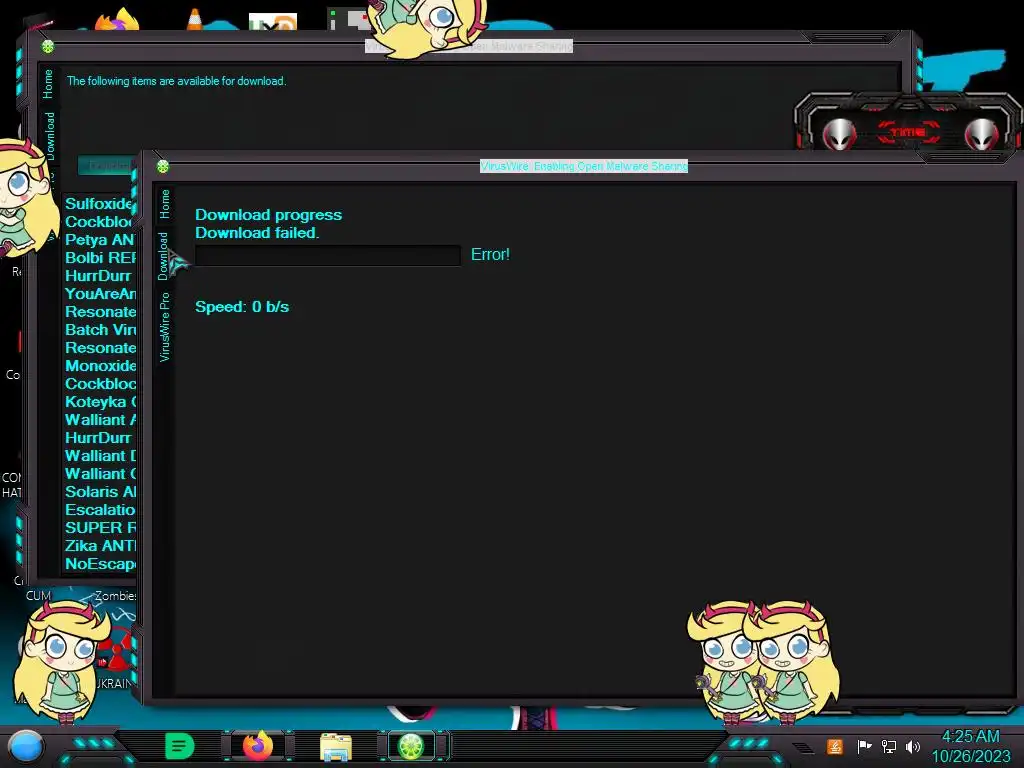Click the 'Download failed.' status text
The height and width of the screenshot is (768, 1024).
tap(257, 233)
